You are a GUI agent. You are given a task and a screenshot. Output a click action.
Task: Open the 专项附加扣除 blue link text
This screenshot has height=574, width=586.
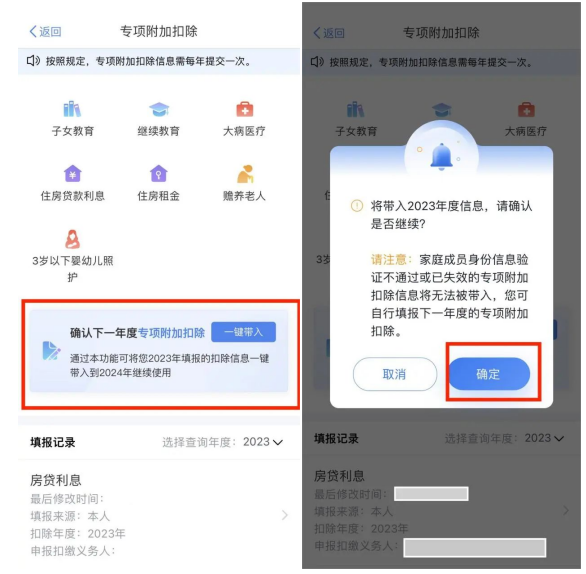[172, 333]
